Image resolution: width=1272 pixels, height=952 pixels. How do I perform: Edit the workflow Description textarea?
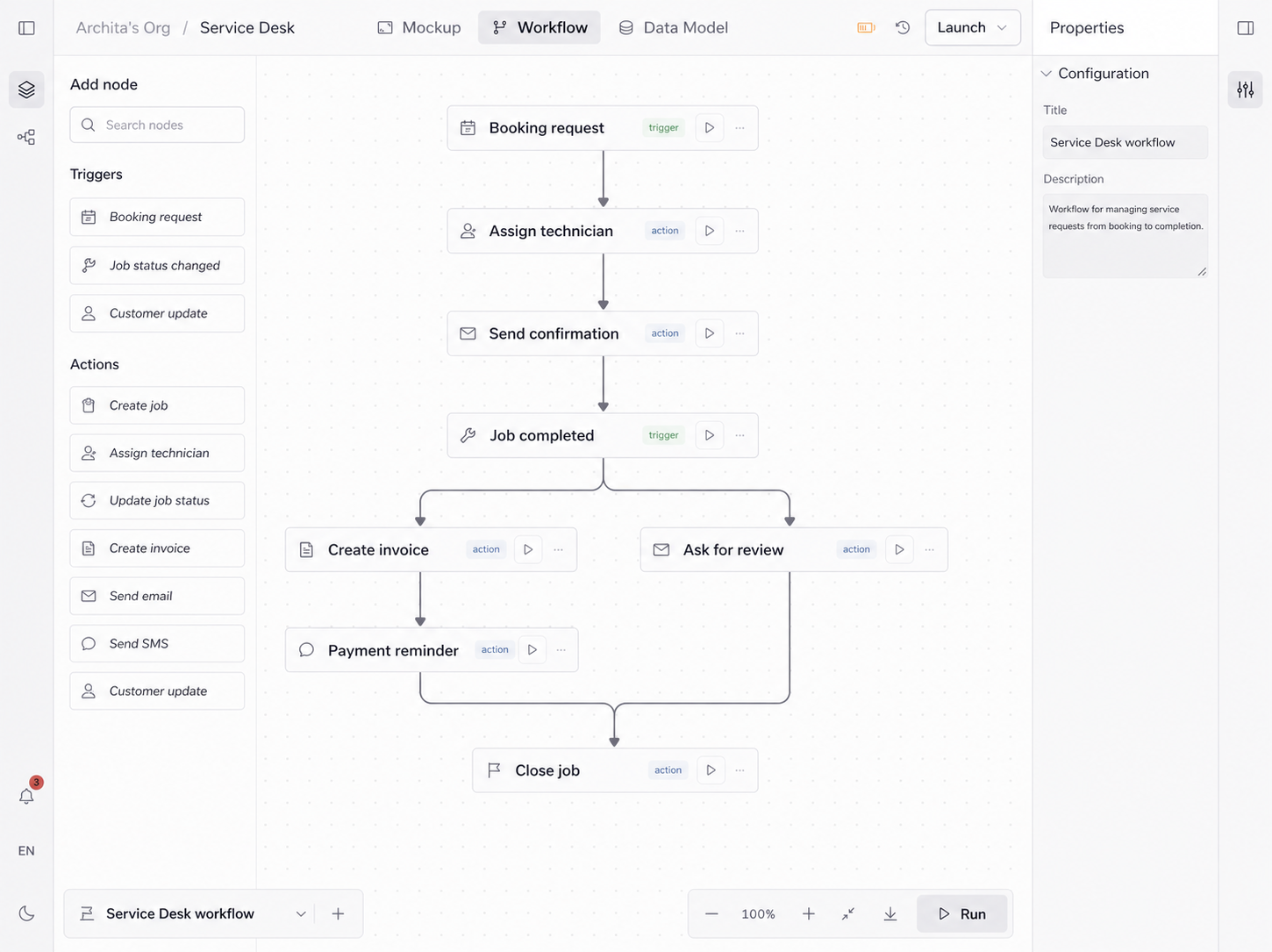coord(1125,236)
